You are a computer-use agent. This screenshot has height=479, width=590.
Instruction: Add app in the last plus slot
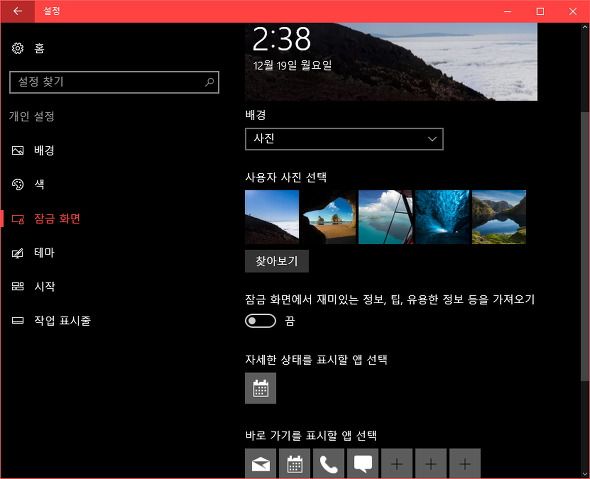[x=465, y=464]
